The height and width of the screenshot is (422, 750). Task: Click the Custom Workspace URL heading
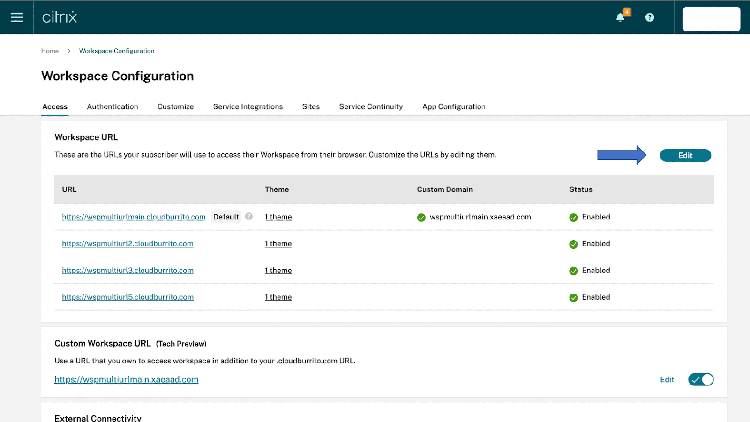(x=102, y=344)
